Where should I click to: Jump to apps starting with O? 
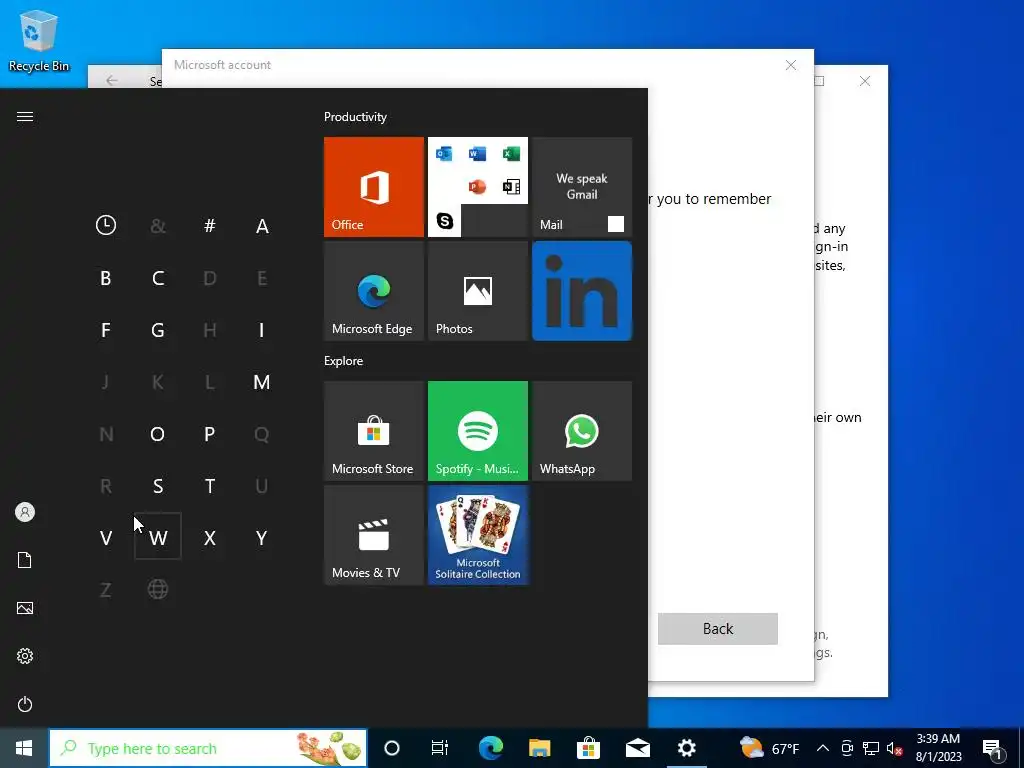(157, 434)
